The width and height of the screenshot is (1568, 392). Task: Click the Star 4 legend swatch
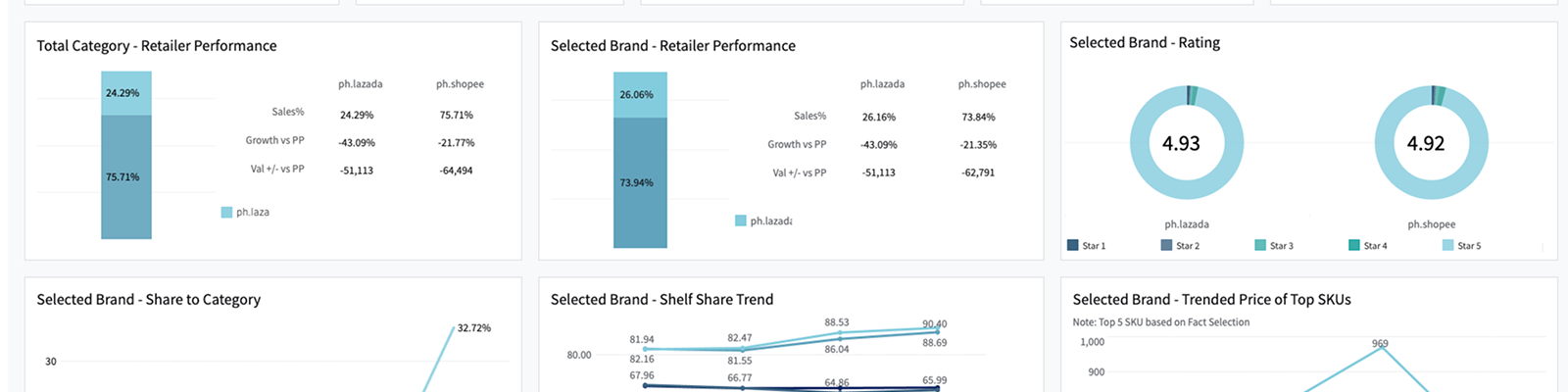tap(1354, 245)
